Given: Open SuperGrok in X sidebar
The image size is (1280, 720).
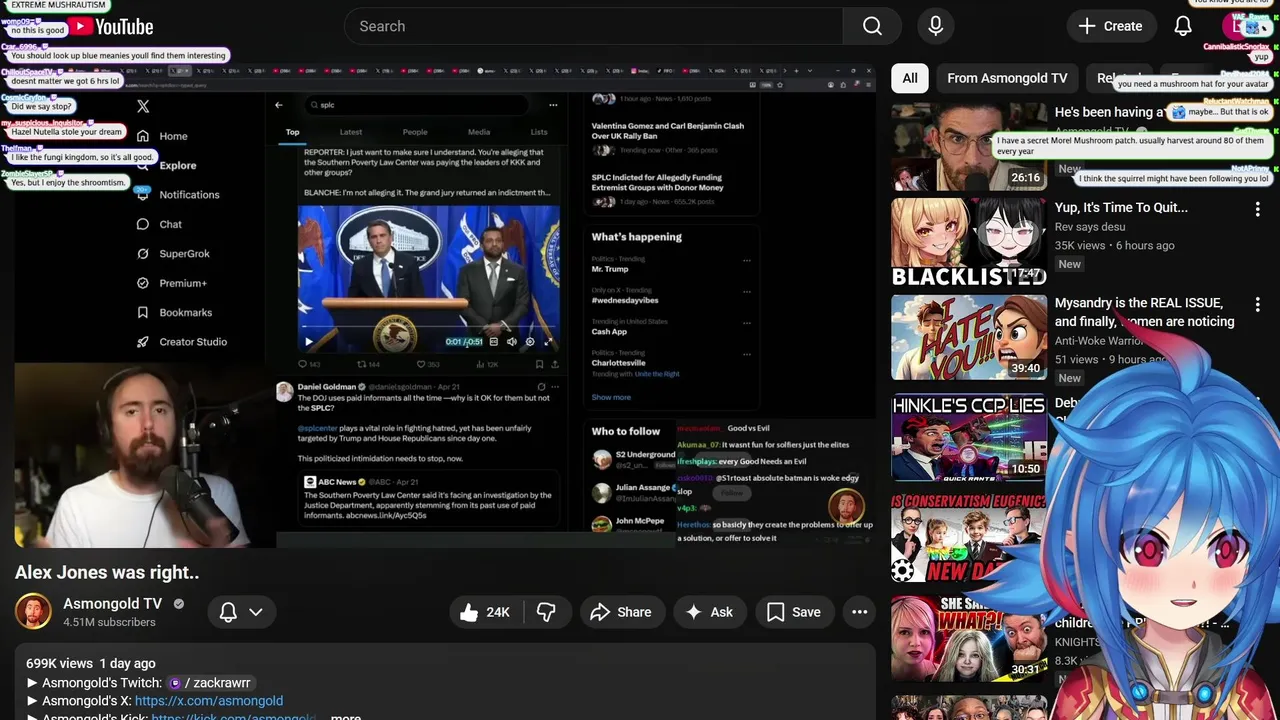Looking at the screenshot, I should (173, 254).
